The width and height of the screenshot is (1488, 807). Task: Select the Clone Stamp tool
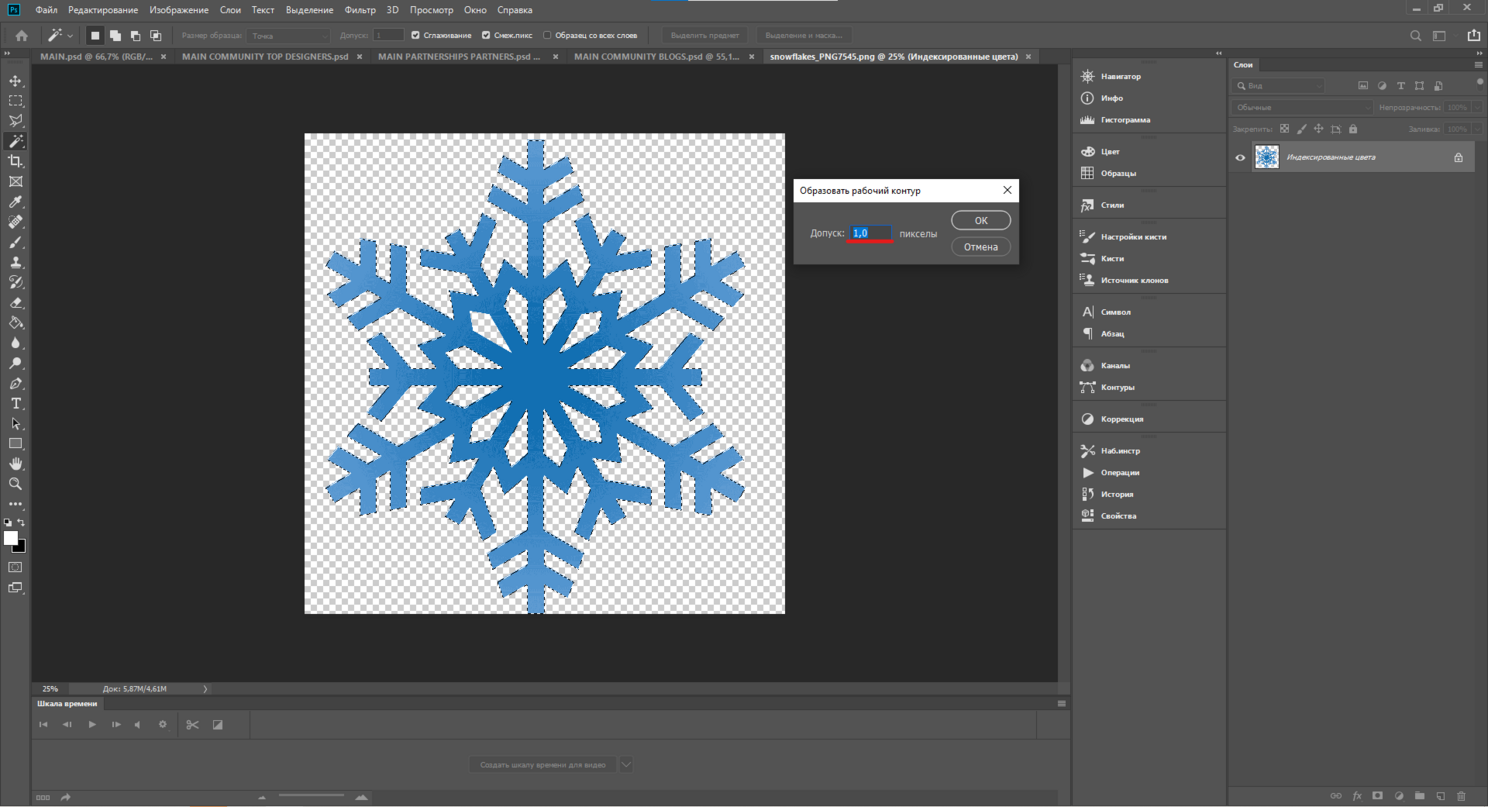pyautogui.click(x=16, y=262)
